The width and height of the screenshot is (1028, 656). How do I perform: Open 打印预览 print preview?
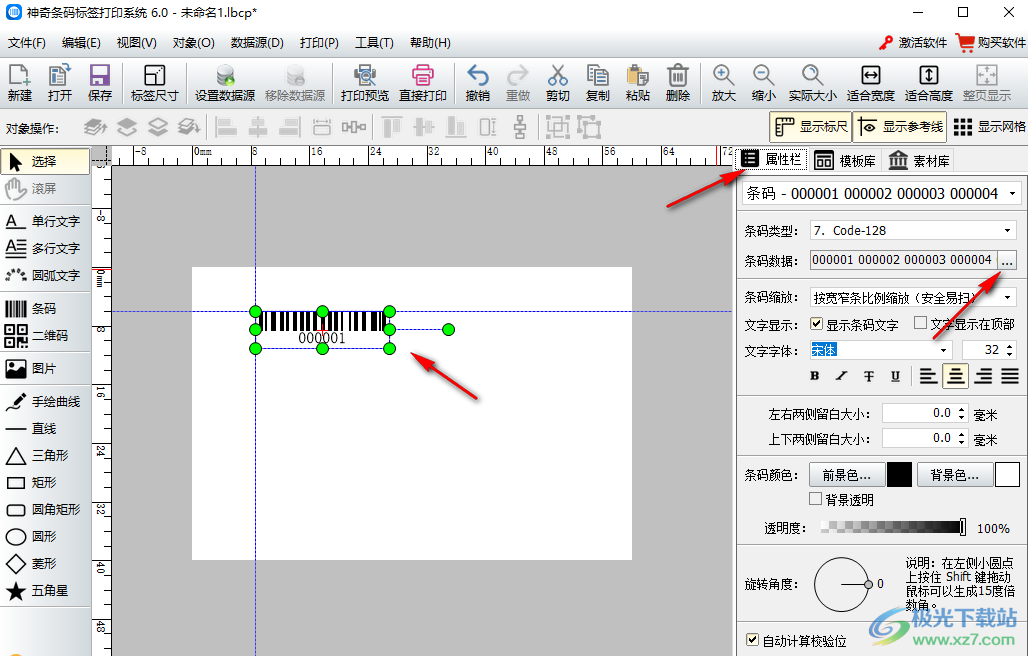pyautogui.click(x=365, y=83)
